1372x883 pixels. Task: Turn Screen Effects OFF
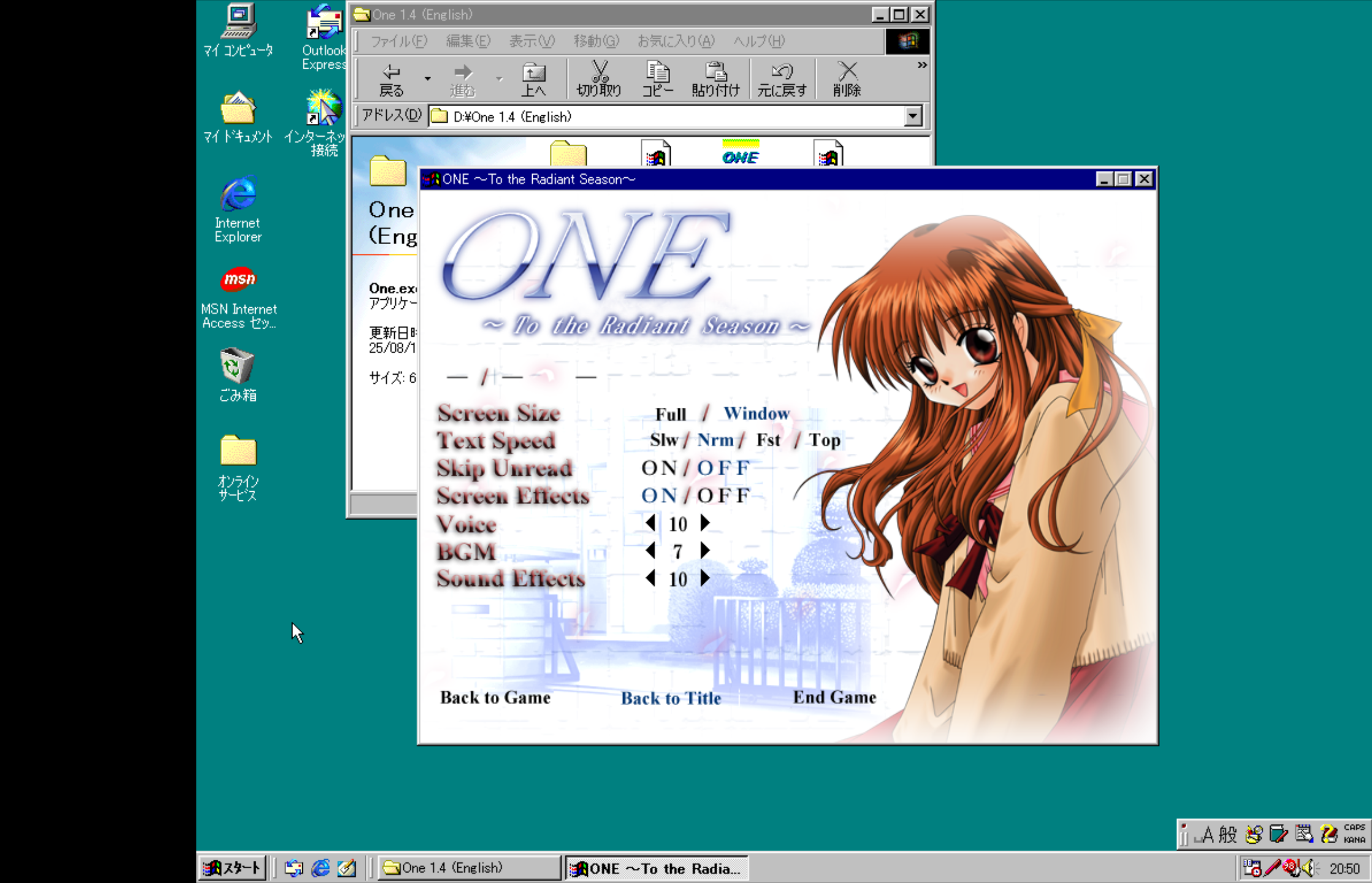723,495
